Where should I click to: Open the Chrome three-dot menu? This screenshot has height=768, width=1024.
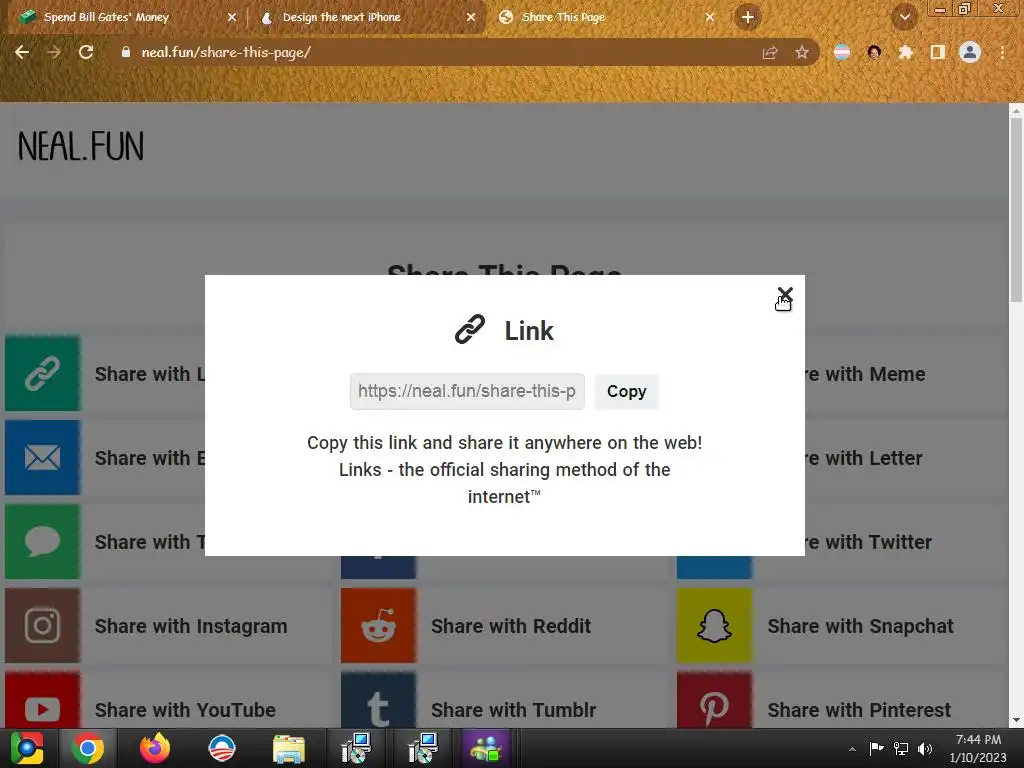point(1002,52)
